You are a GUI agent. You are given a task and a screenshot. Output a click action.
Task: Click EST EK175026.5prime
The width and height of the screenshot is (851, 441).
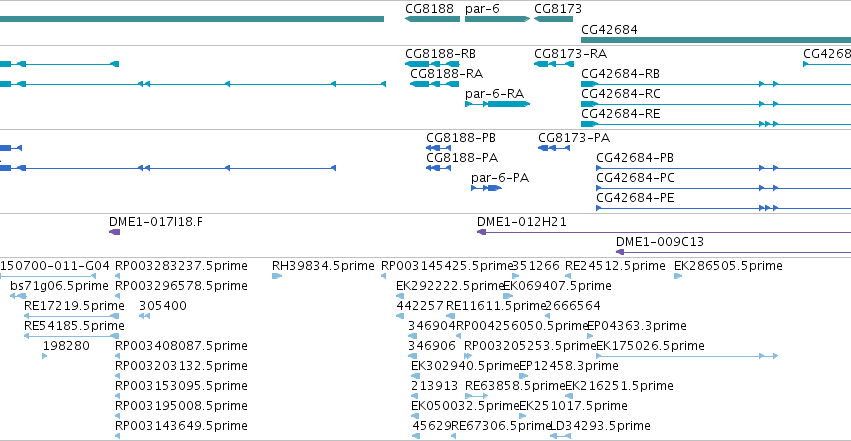[x=687, y=356]
